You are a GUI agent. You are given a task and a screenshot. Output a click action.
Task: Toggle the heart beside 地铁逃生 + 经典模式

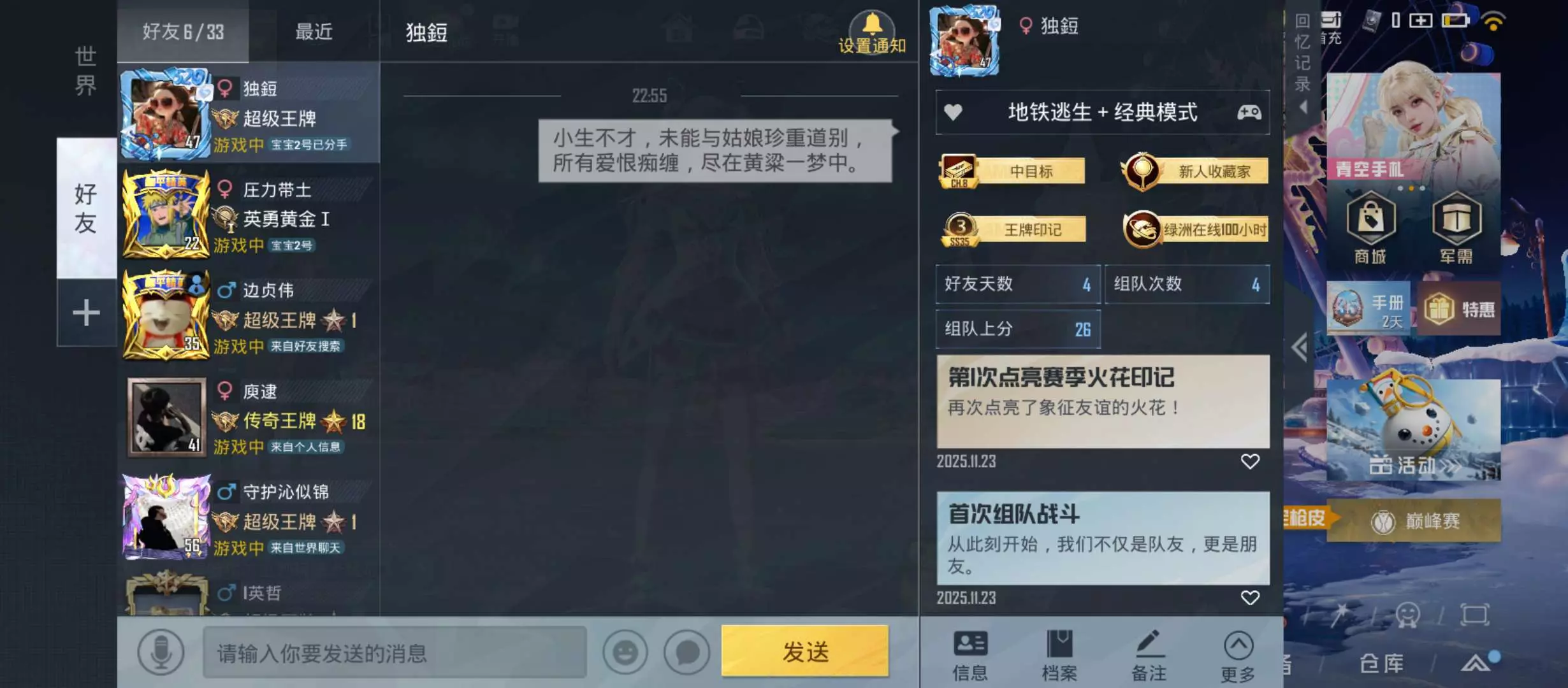[x=953, y=113]
